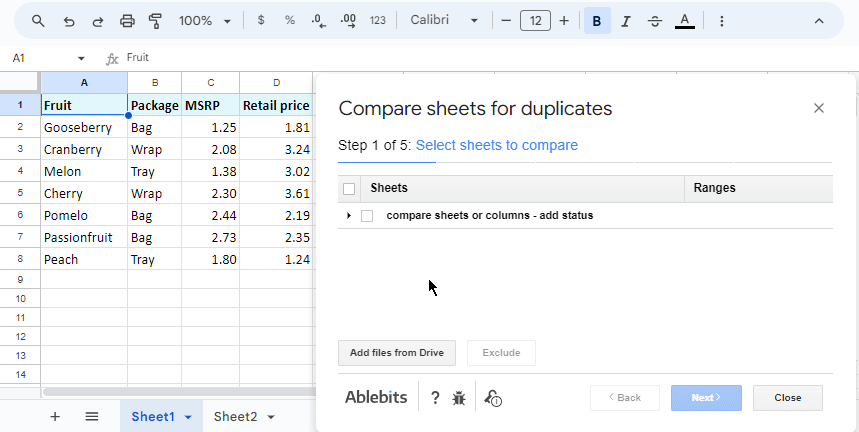Image resolution: width=859 pixels, height=432 pixels.
Task: Open the zoom 100% dropdown
Action: click(204, 21)
